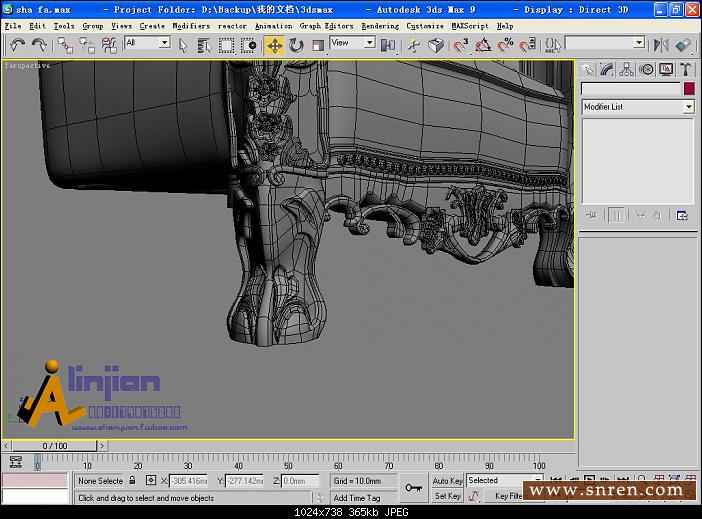Toggle the selection lock padlock
This screenshot has height=519, width=702.
pos(133,481)
